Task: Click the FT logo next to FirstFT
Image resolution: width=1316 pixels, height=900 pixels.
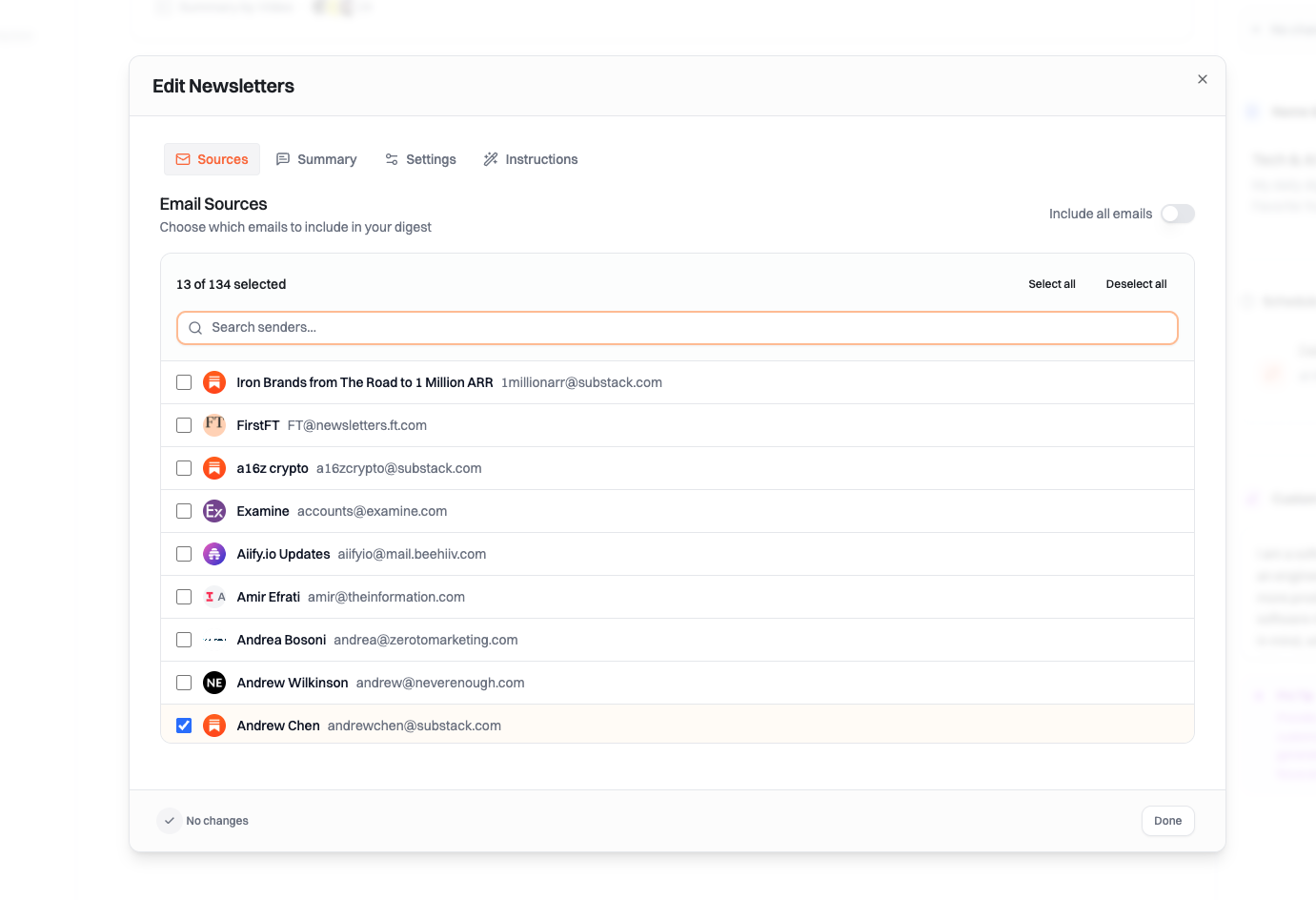Action: 214,425
